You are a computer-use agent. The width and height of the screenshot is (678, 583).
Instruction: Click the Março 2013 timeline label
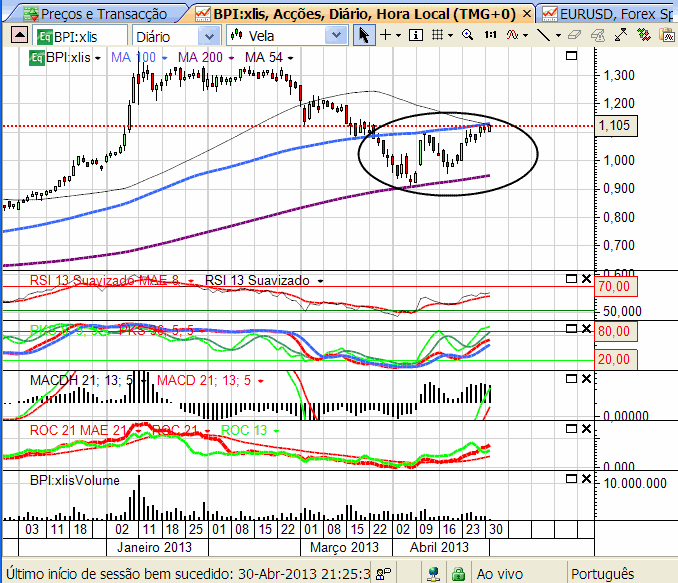pyautogui.click(x=345, y=547)
